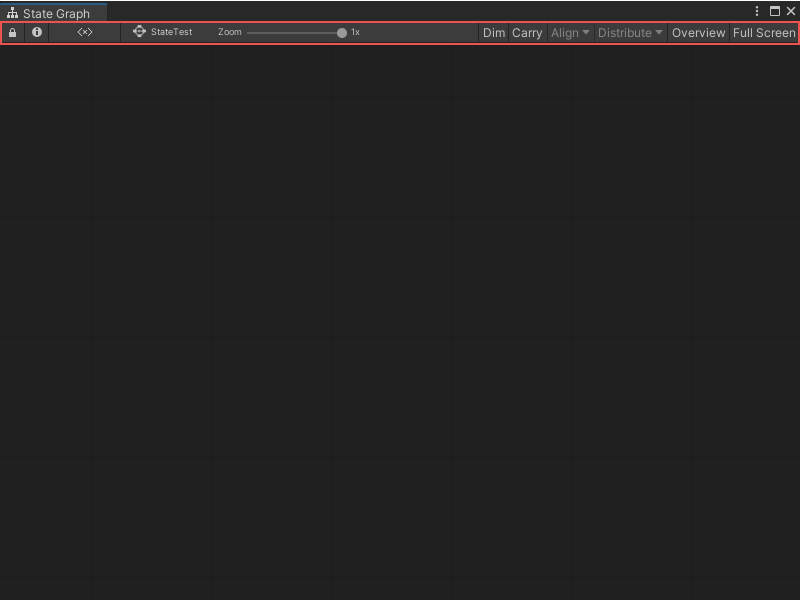Open the three-dot overflow menu
The height and width of the screenshot is (600, 800).
[757, 10]
